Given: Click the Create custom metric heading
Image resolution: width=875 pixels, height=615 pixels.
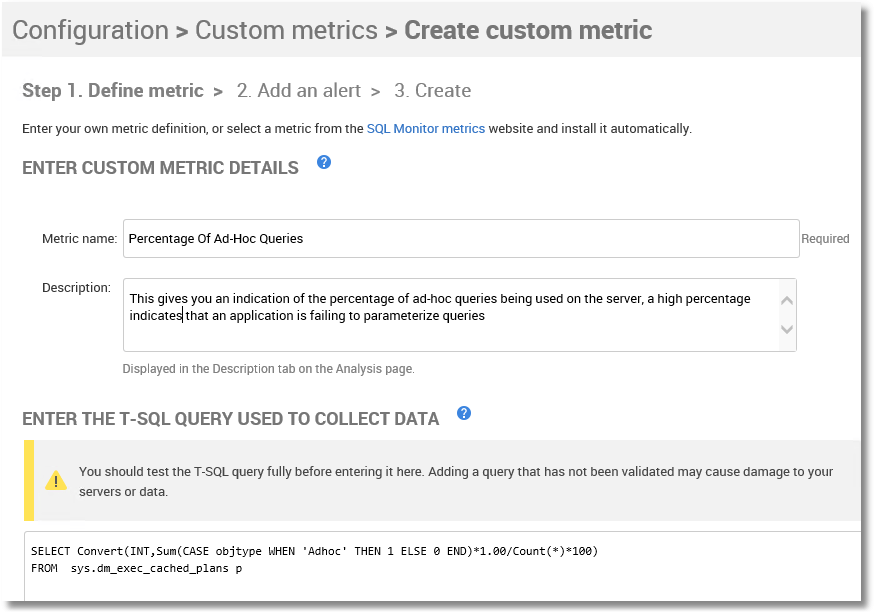Looking at the screenshot, I should [x=528, y=30].
